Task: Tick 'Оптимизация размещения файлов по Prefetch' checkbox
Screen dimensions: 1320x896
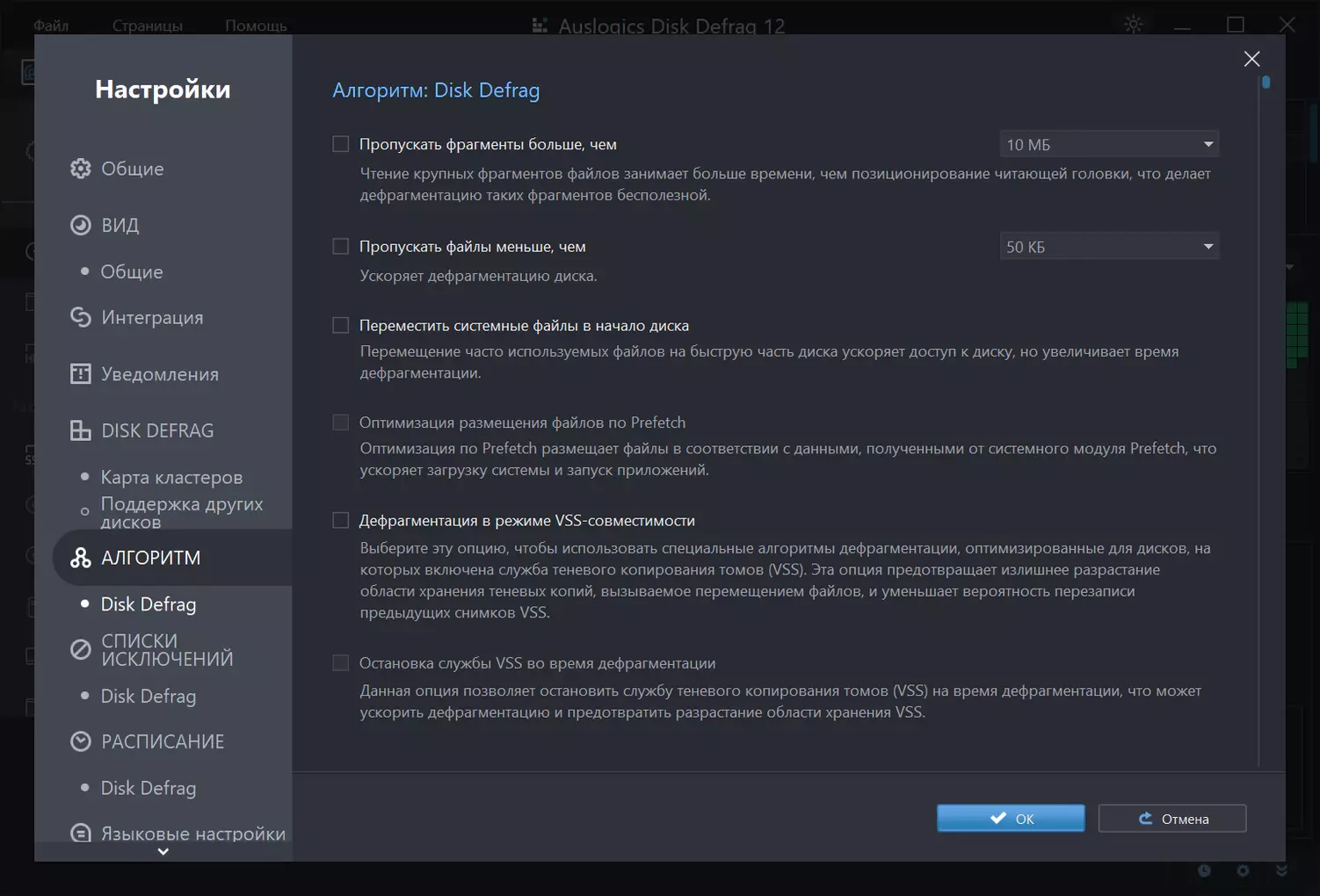Action: point(341,423)
